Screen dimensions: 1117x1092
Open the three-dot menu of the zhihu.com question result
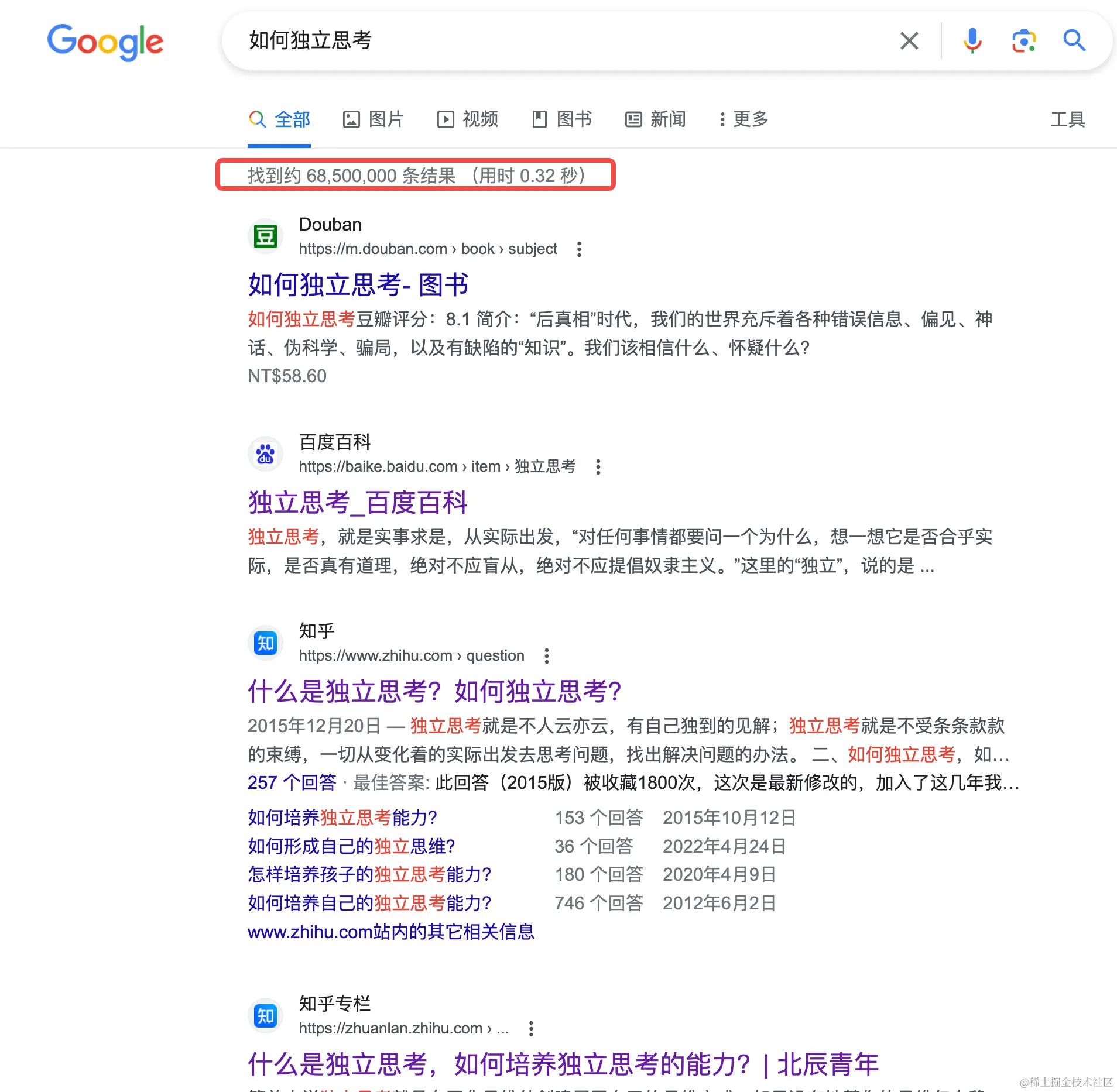tap(546, 656)
